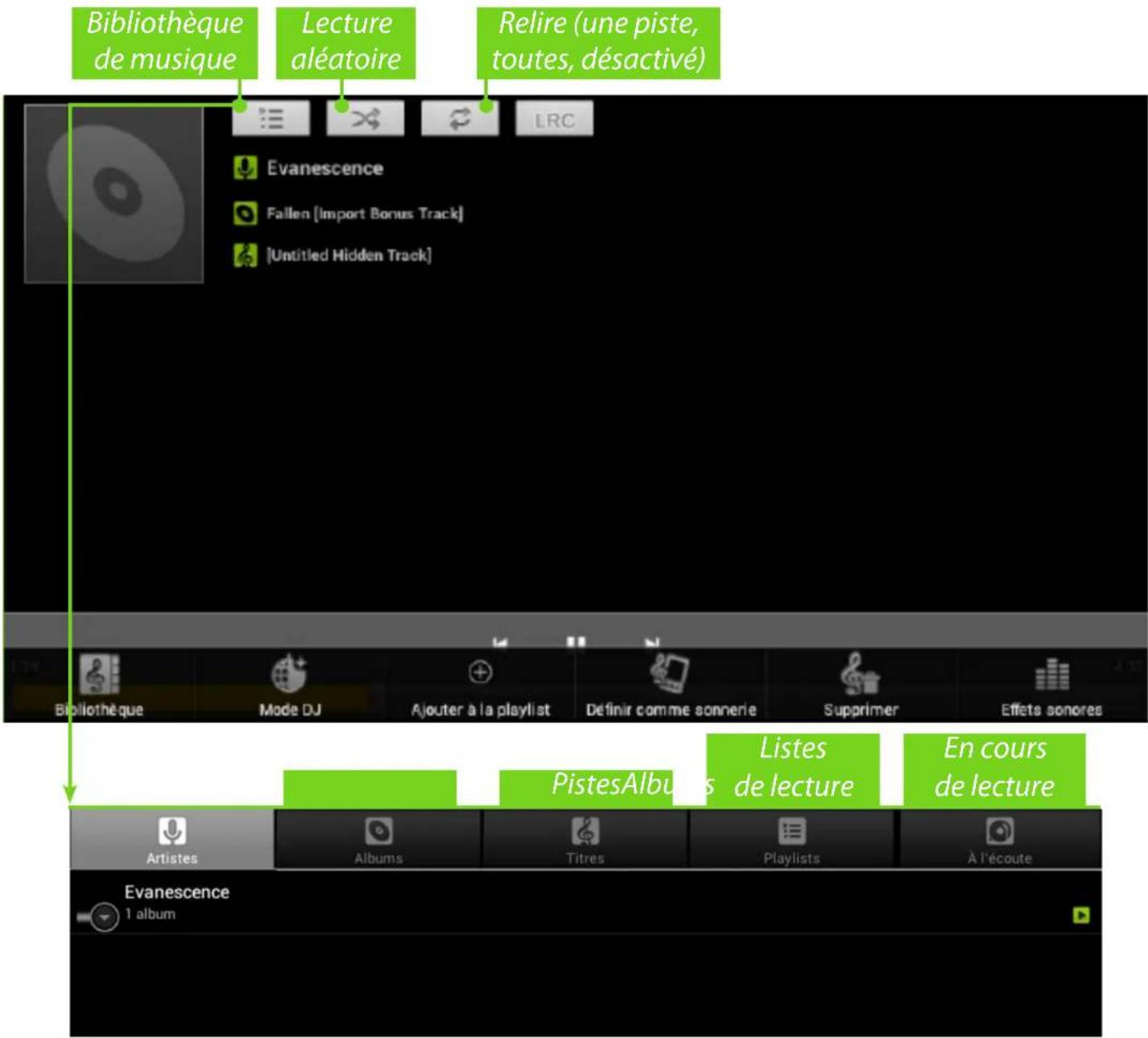Image resolution: width=1148 pixels, height=1038 pixels.
Task: Open the Titres tab
Action: pos(585,839)
